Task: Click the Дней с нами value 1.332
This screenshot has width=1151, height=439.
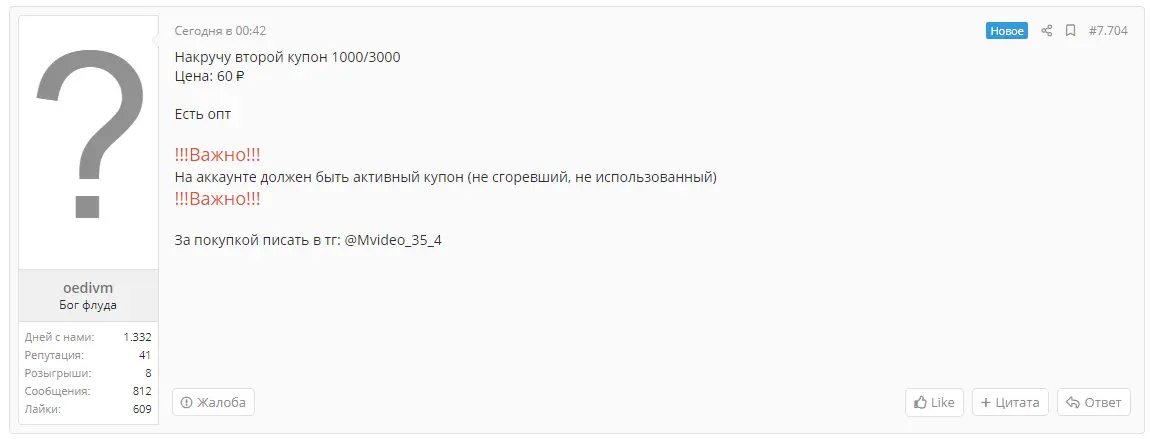Action: click(137, 338)
